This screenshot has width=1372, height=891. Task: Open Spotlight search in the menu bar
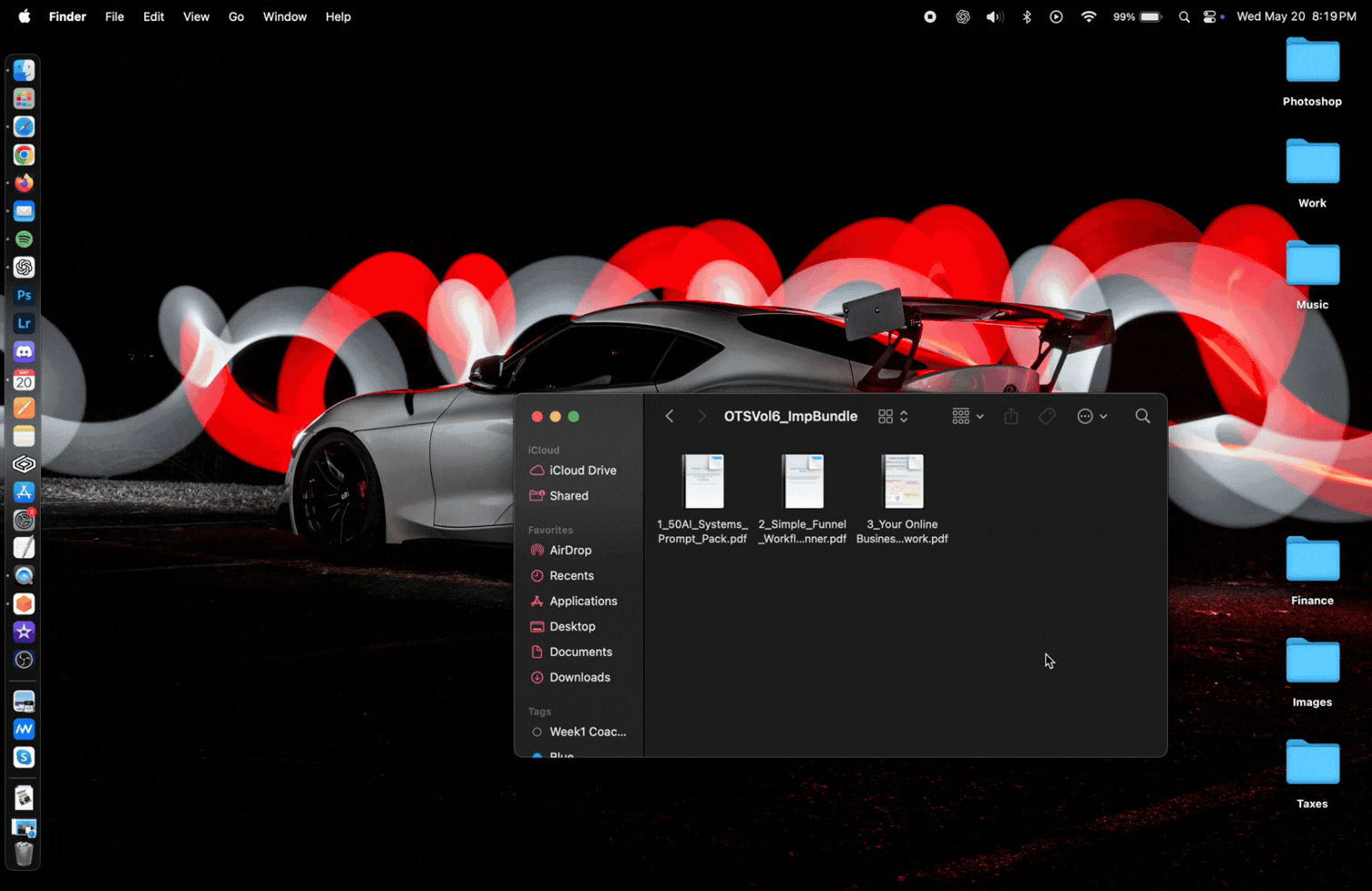1184,16
